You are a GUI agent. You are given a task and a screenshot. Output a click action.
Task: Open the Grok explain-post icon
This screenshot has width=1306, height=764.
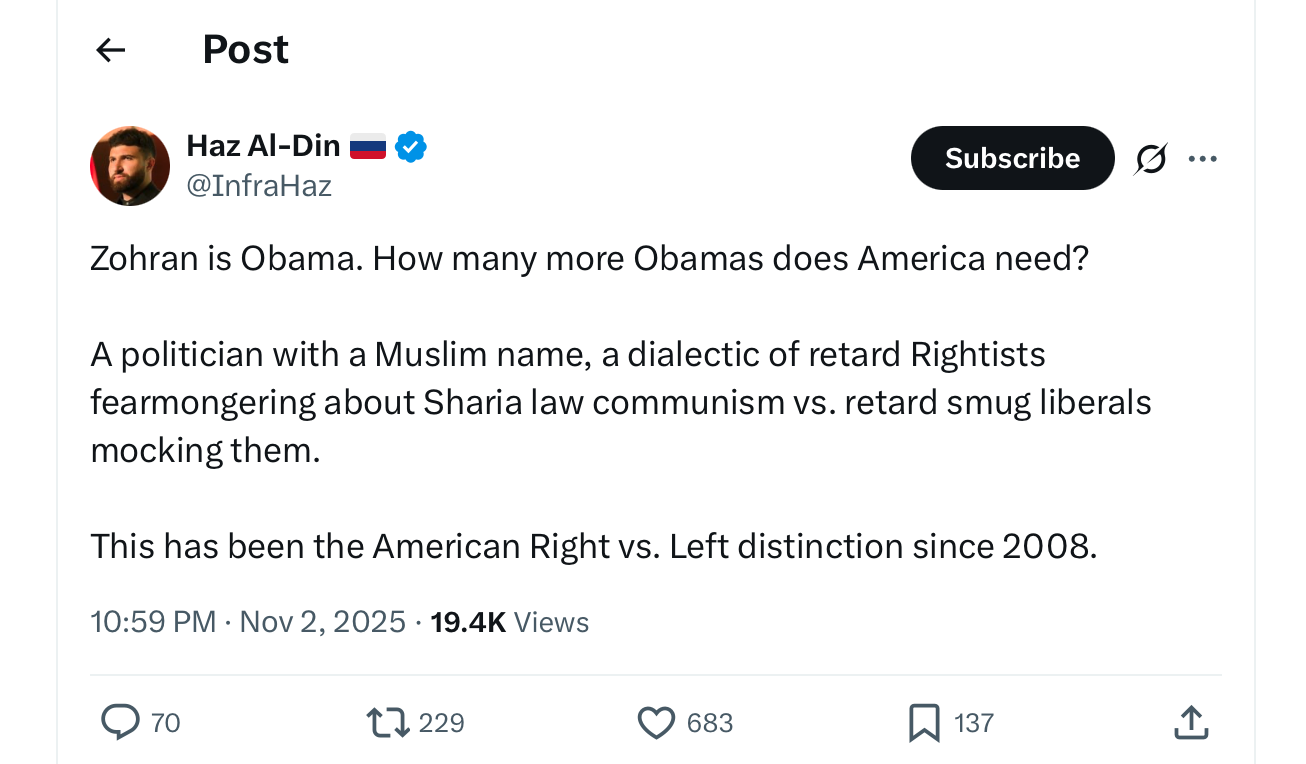[1151, 159]
